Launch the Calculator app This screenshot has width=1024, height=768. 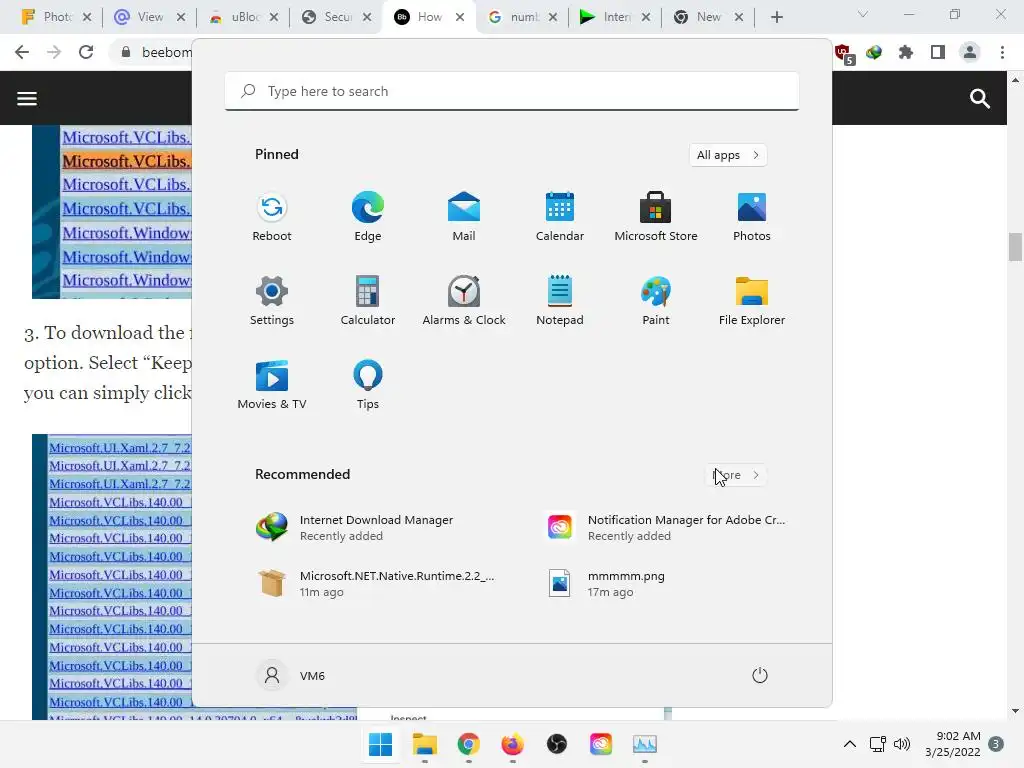point(368,300)
